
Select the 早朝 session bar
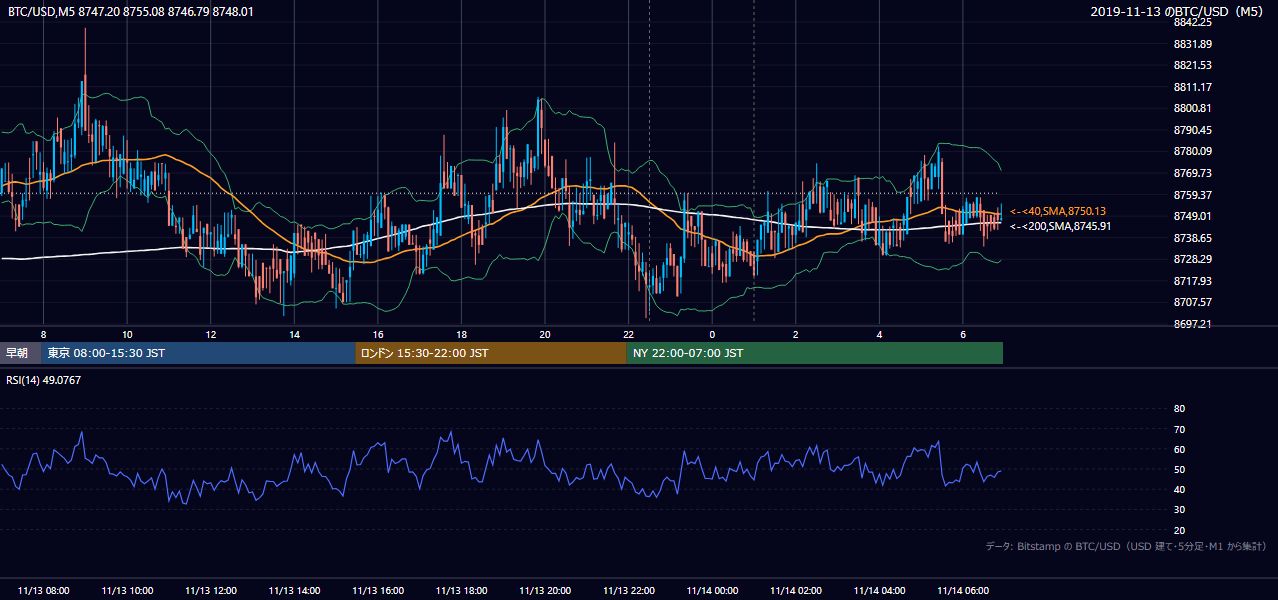click(x=20, y=353)
